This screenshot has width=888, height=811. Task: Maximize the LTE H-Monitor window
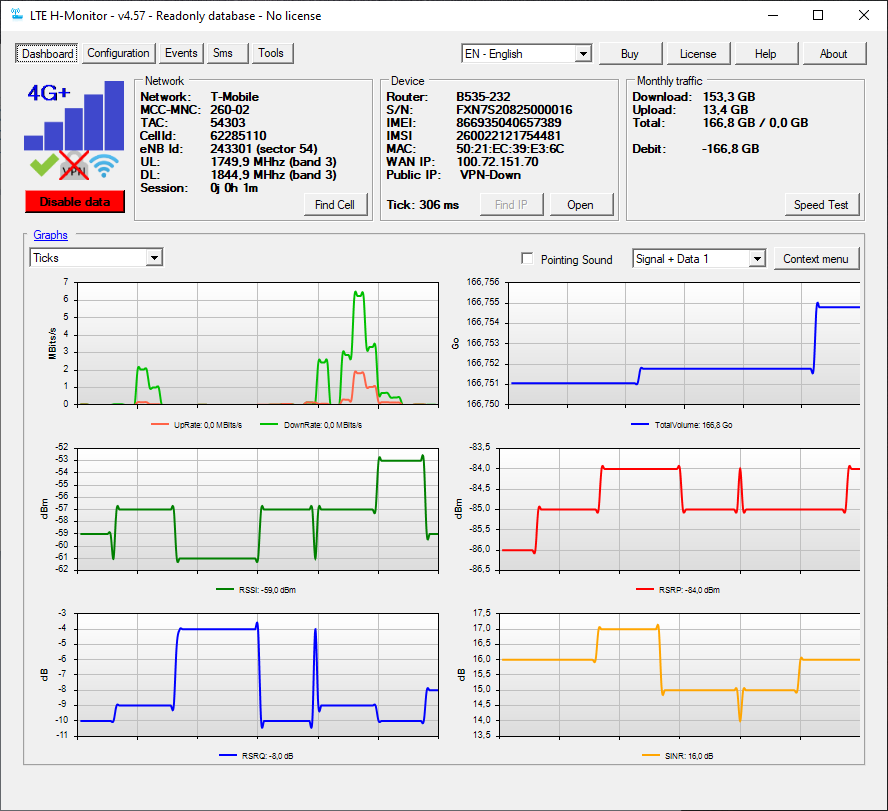[818, 15]
